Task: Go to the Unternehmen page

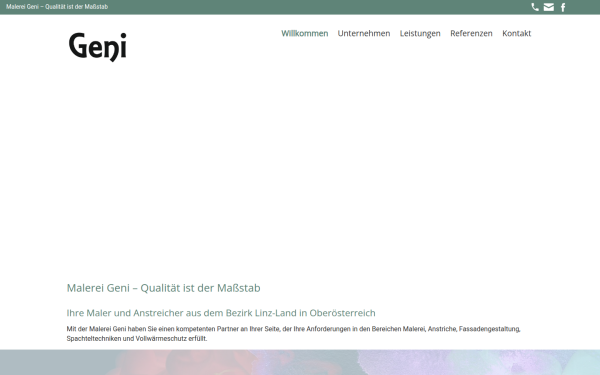Action: click(364, 33)
